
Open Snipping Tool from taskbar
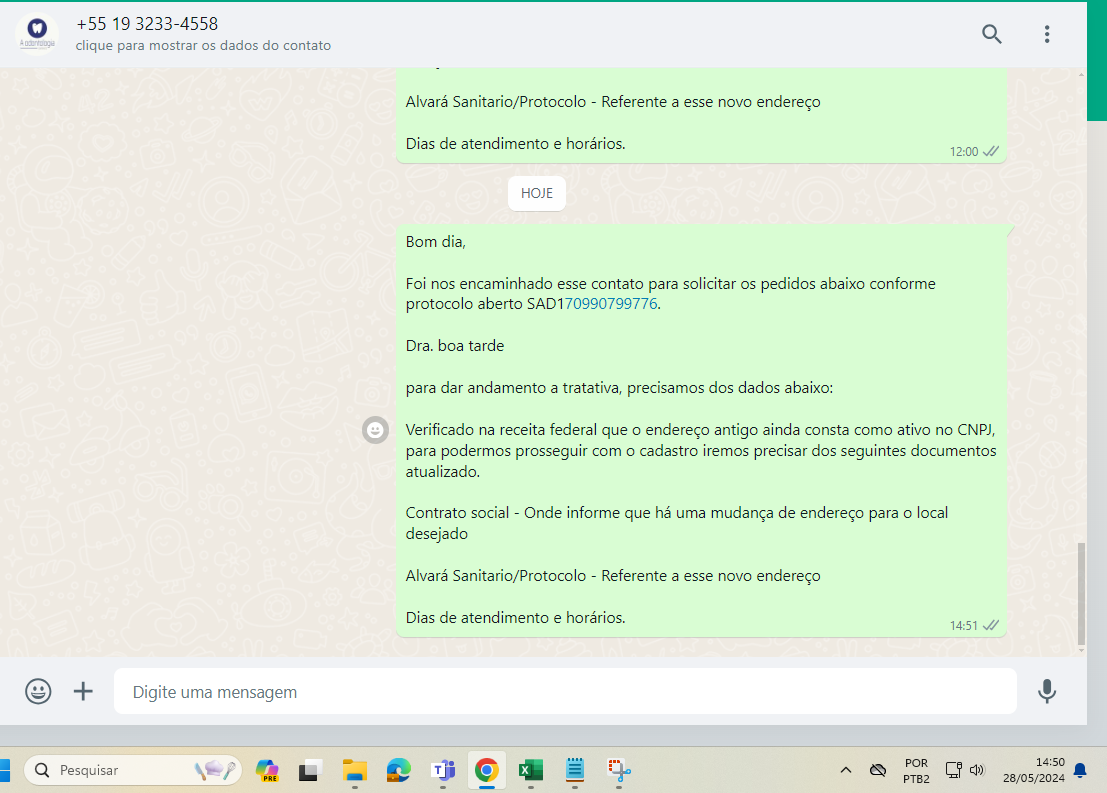pos(618,770)
